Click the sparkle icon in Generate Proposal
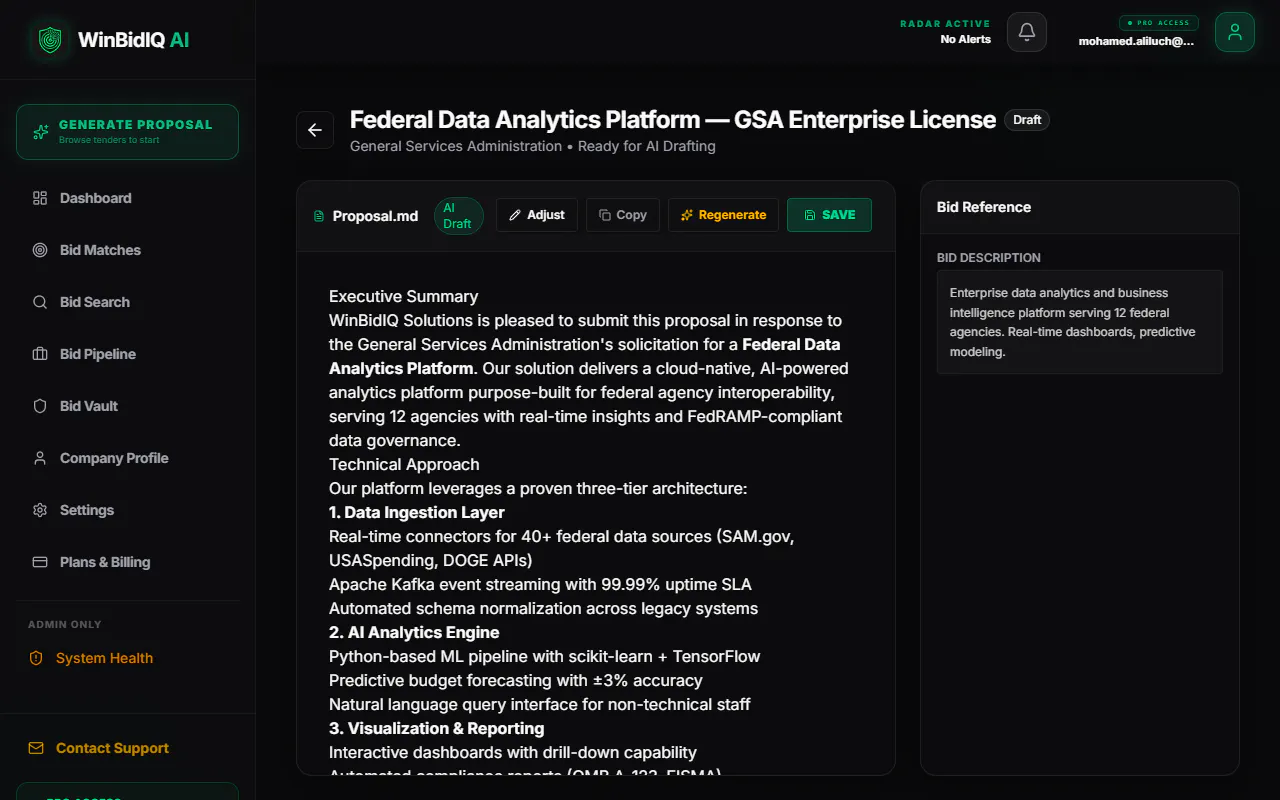Screen dimensions: 1280x800 click(41, 132)
